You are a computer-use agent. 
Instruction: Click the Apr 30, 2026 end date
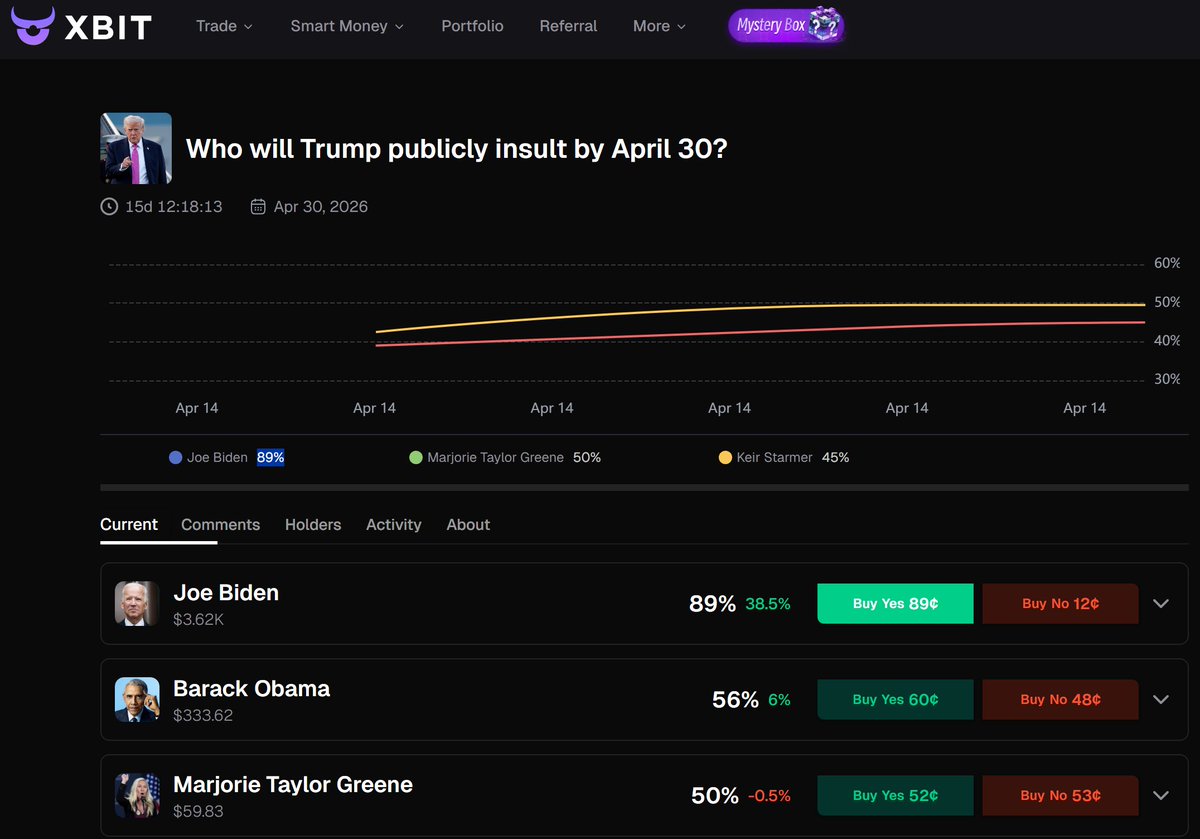[x=321, y=207]
